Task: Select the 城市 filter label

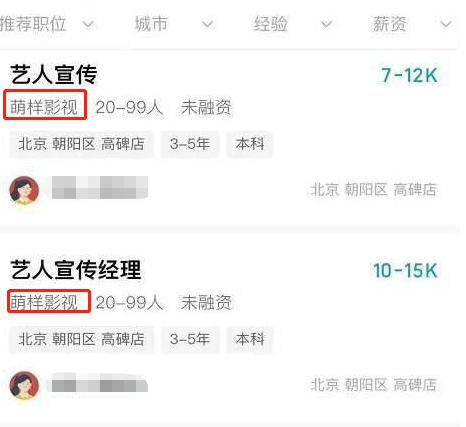Action: click(151, 24)
